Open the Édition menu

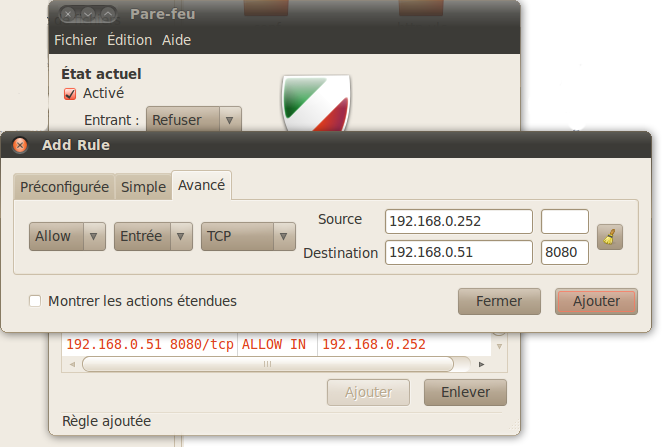[x=129, y=40]
